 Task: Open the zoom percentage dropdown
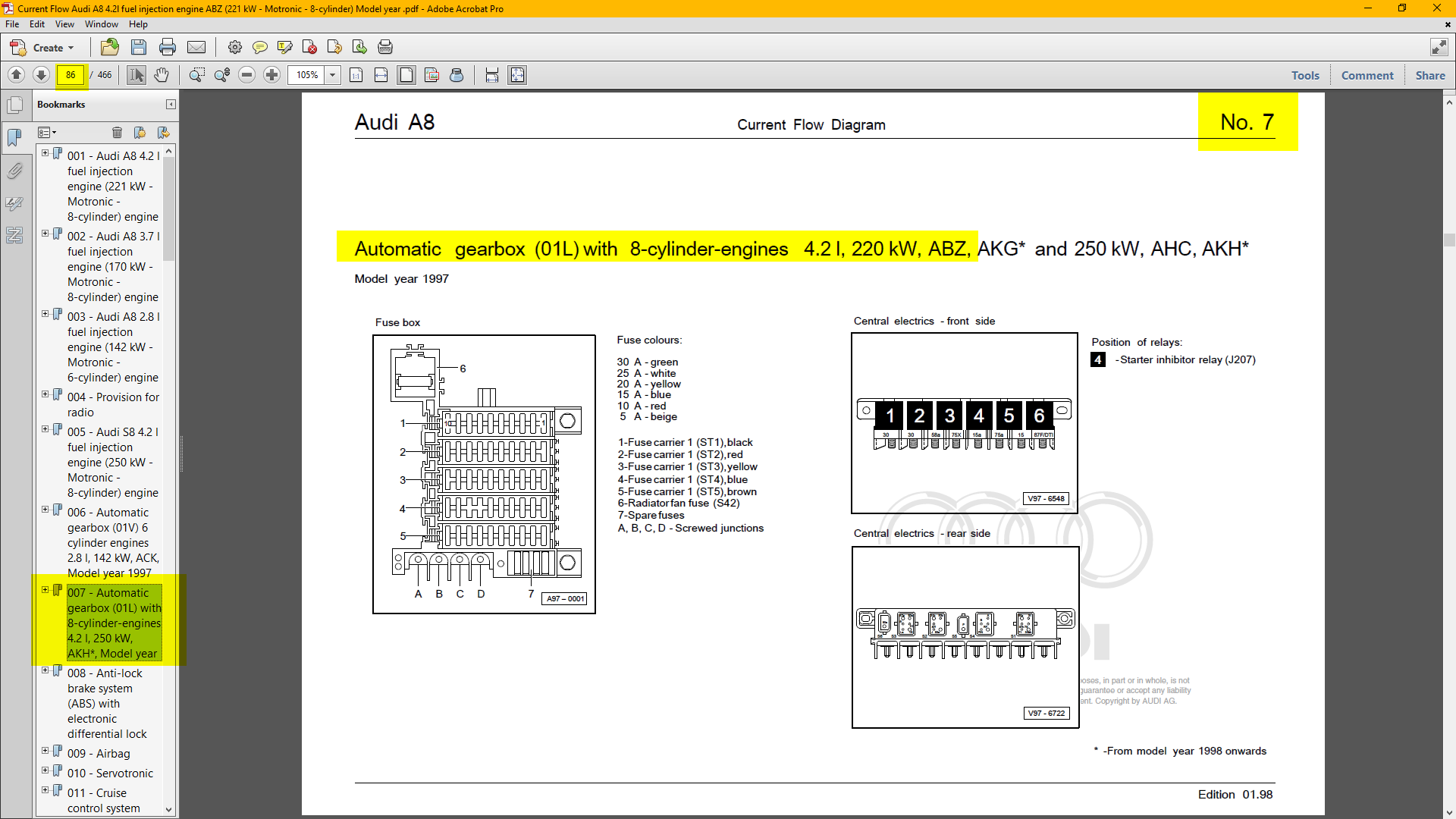(332, 75)
